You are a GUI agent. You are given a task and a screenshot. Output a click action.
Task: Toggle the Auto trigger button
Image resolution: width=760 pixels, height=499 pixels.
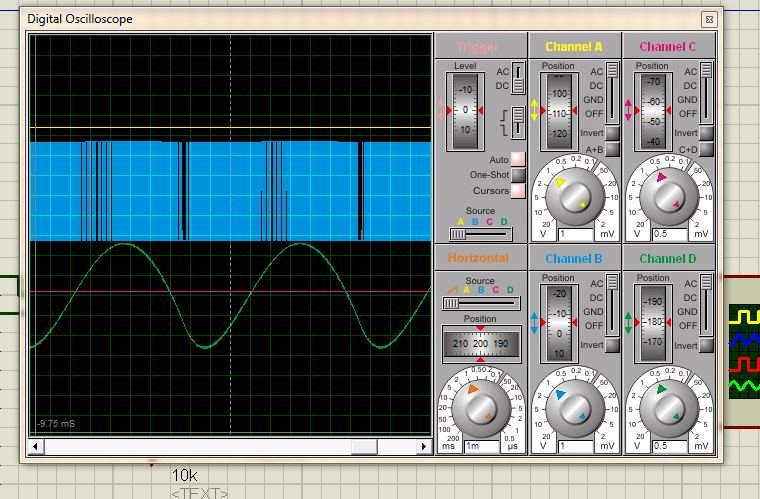click(x=518, y=159)
